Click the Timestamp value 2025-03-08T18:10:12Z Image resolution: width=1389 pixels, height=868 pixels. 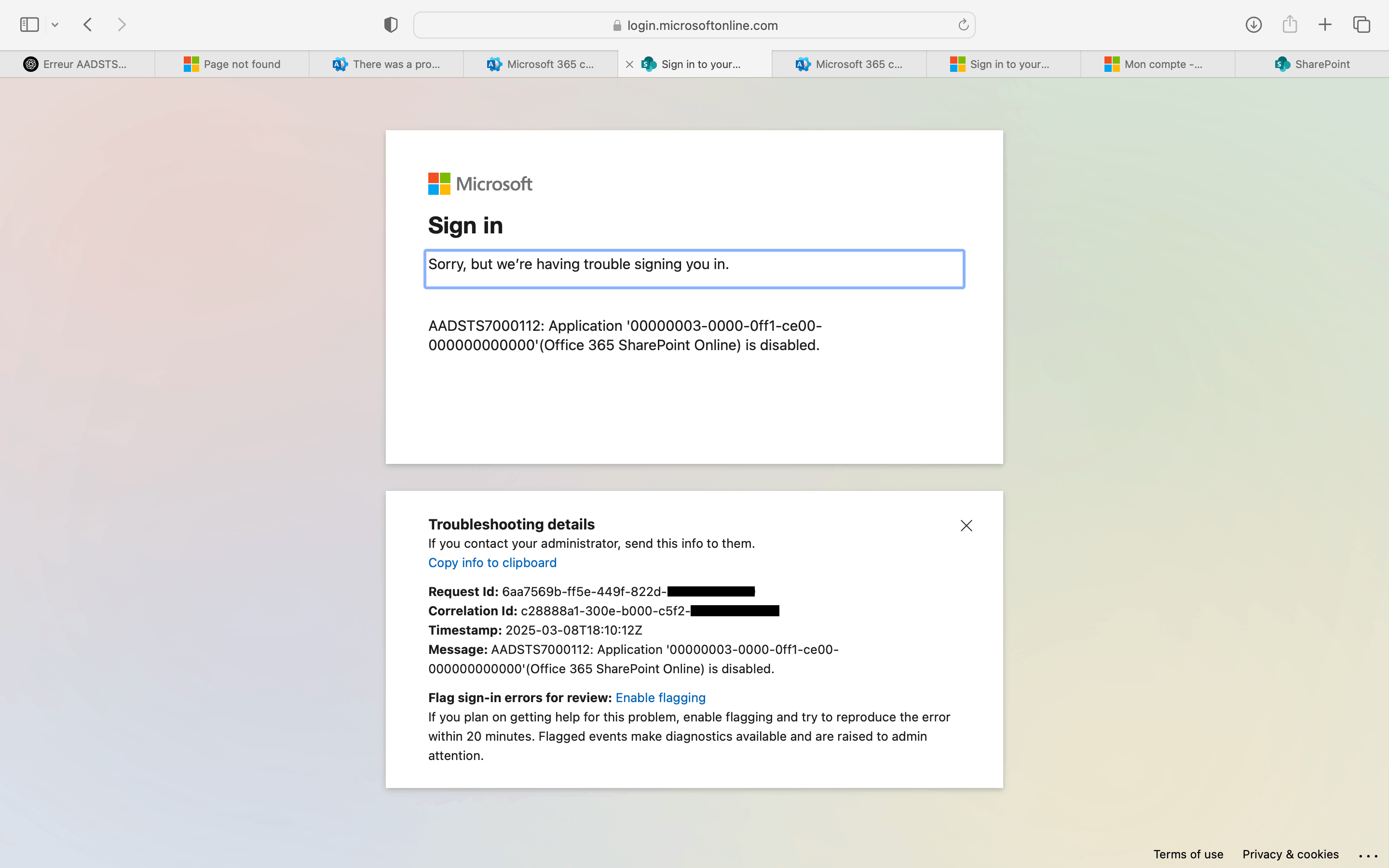pyautogui.click(x=574, y=630)
